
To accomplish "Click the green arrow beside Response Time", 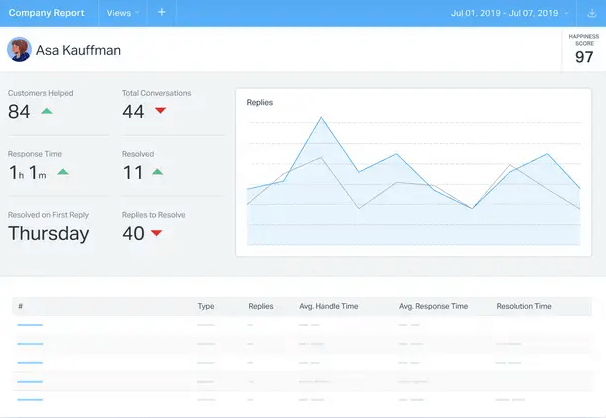I will pos(63,172).
